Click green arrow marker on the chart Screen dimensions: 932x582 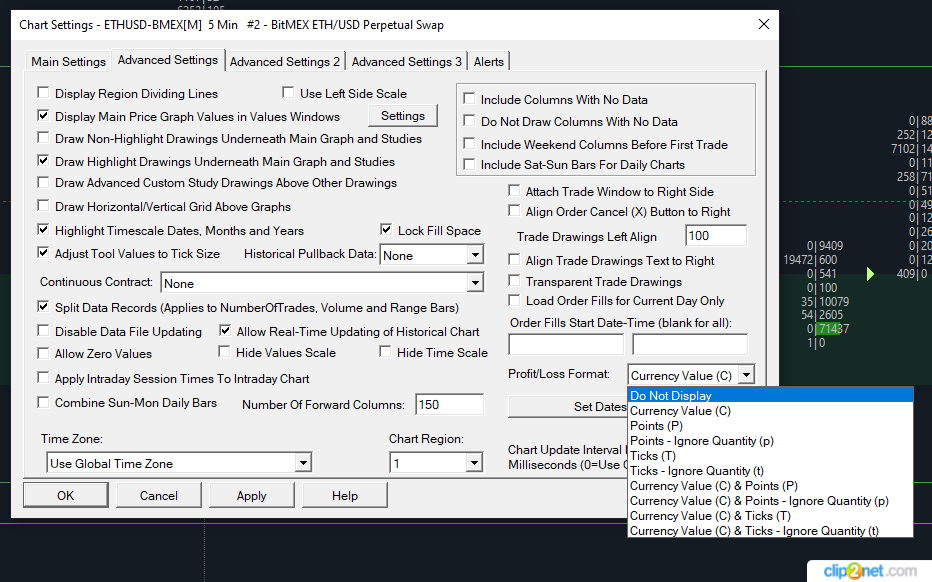point(870,274)
